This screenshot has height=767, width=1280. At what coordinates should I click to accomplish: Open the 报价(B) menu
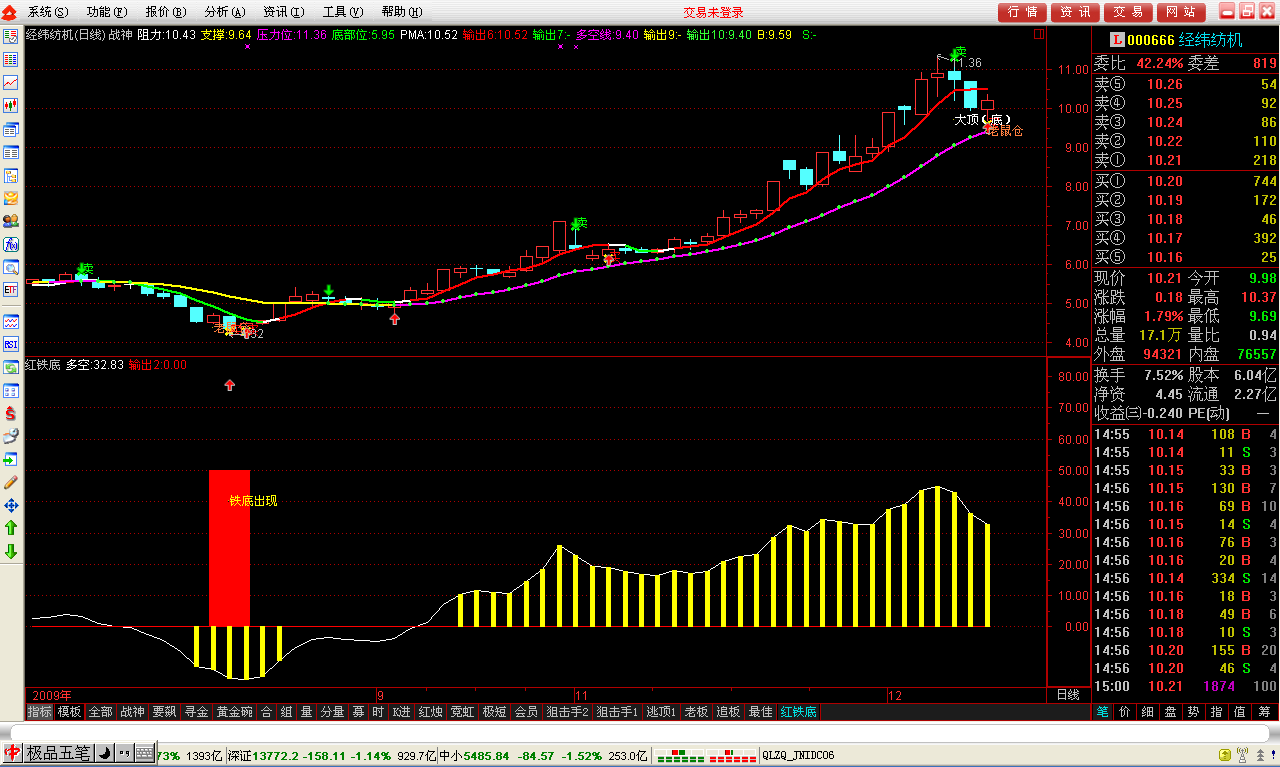point(166,12)
